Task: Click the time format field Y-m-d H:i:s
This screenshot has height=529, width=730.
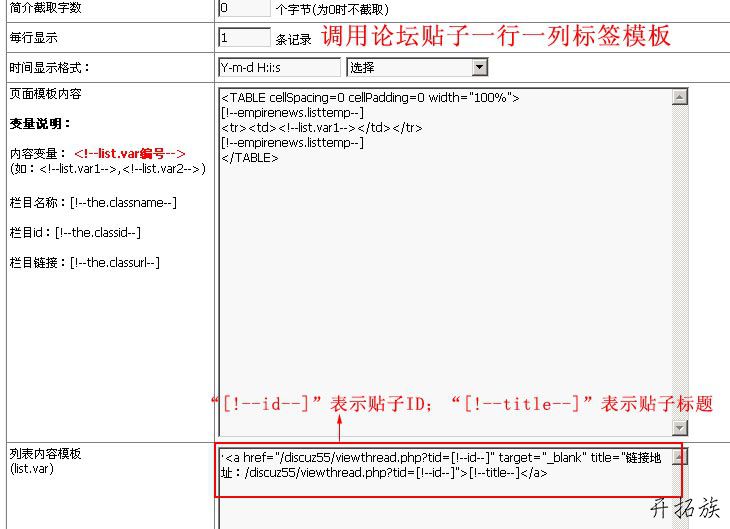Action: pos(279,68)
